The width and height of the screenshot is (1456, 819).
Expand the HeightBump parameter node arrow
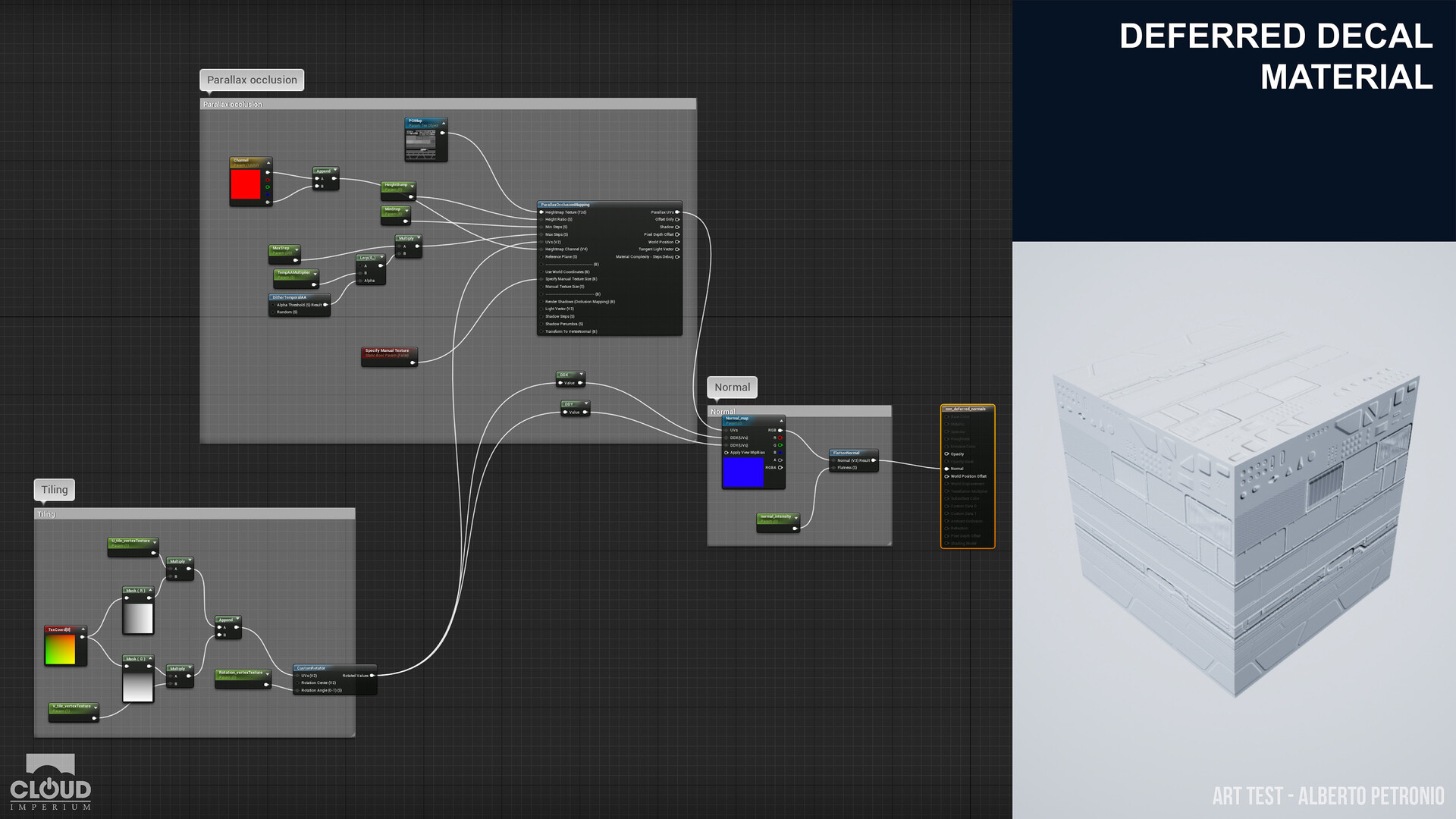coord(412,185)
